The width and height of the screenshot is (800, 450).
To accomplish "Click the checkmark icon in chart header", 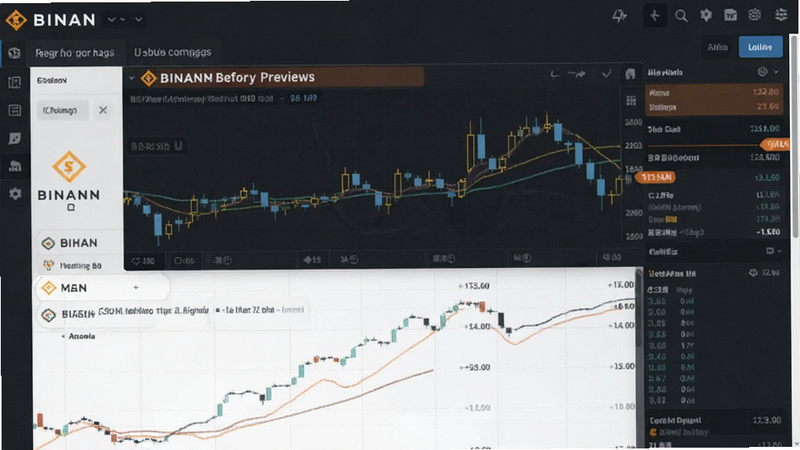I will point(606,74).
